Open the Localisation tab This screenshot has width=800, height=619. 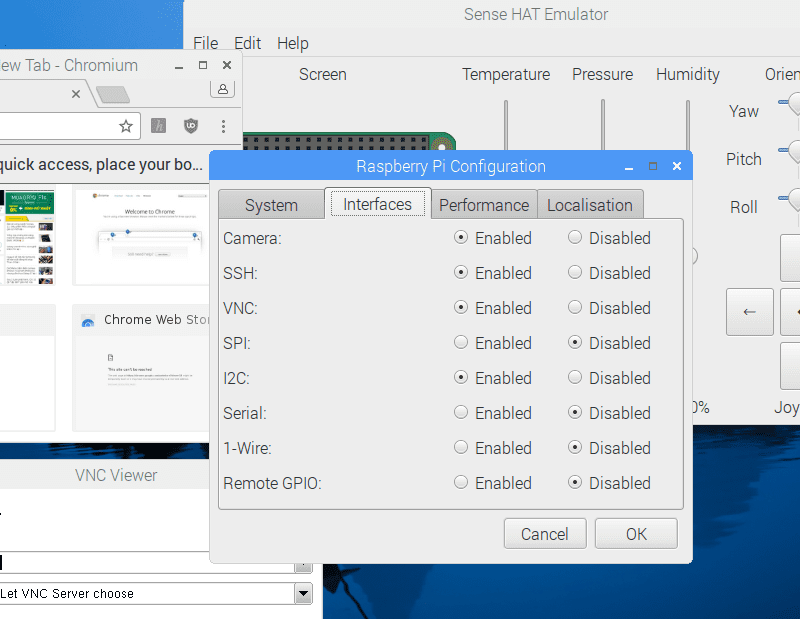(590, 205)
